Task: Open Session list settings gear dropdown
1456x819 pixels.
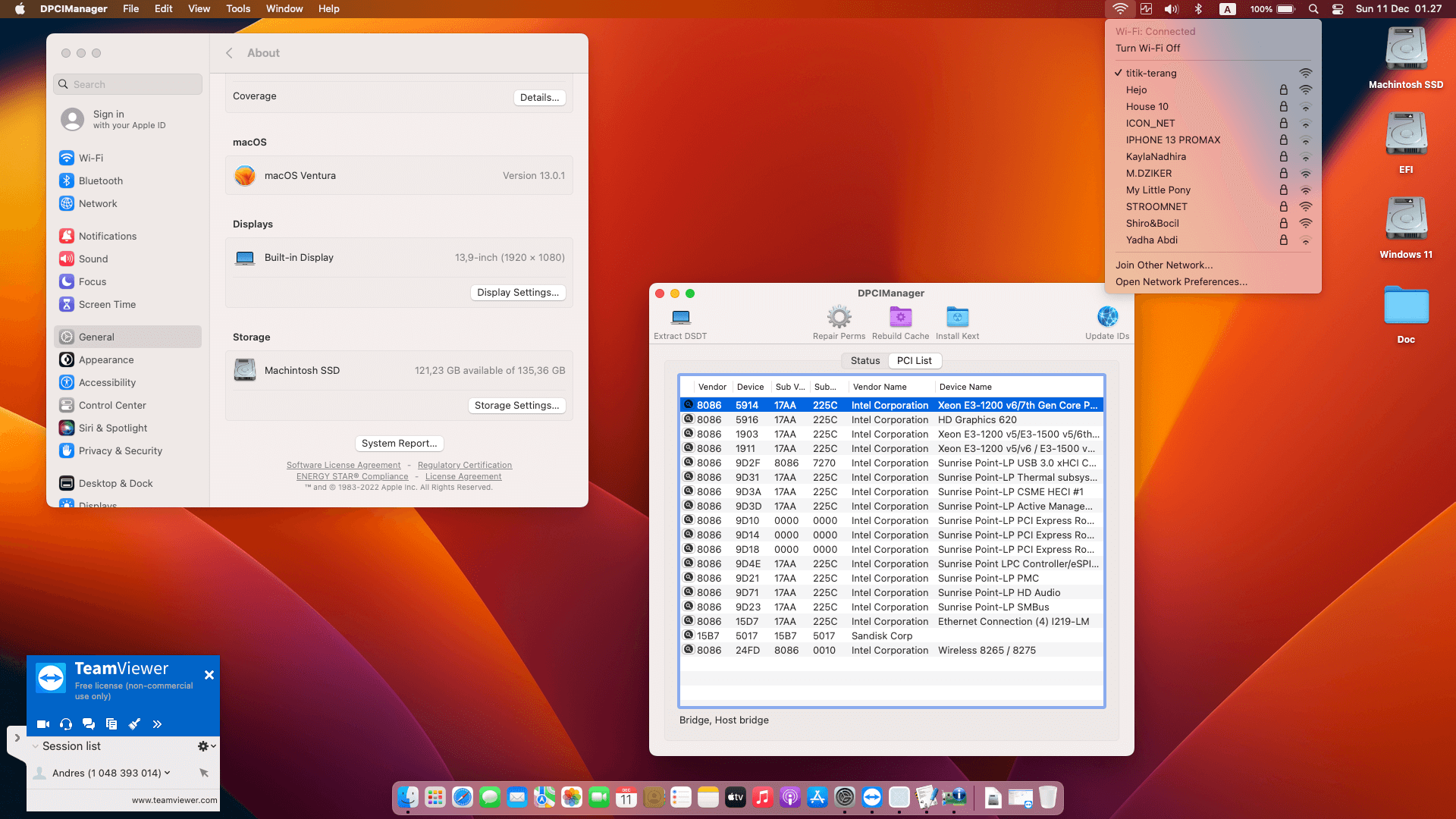Action: coord(206,746)
